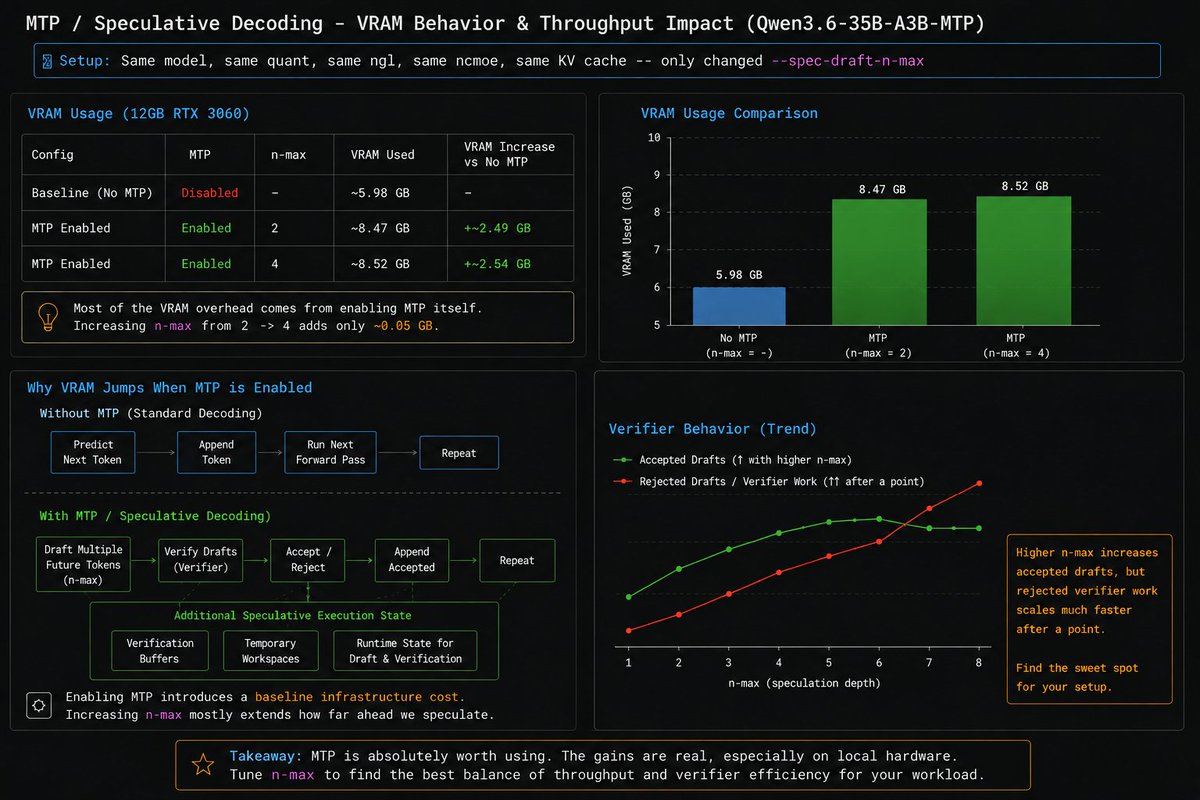Viewport: 1200px width, 800px height.
Task: Click the 'VRAM Used (GB)' axis label
Action: coord(627,231)
